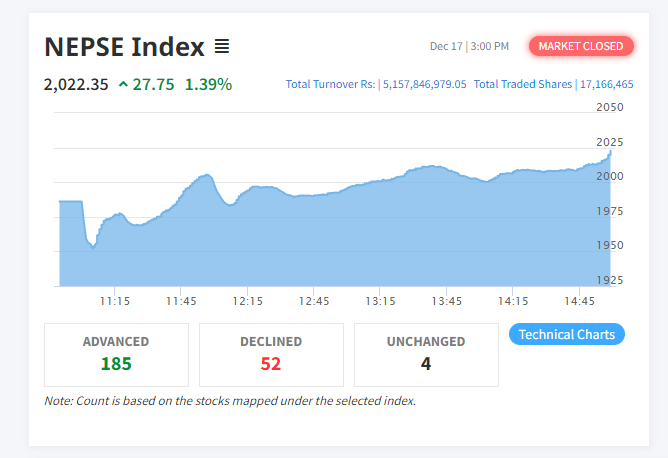This screenshot has height=458, width=668.
Task: Open the menu icon beside NEPSE Index
Action: pyautogui.click(x=222, y=46)
